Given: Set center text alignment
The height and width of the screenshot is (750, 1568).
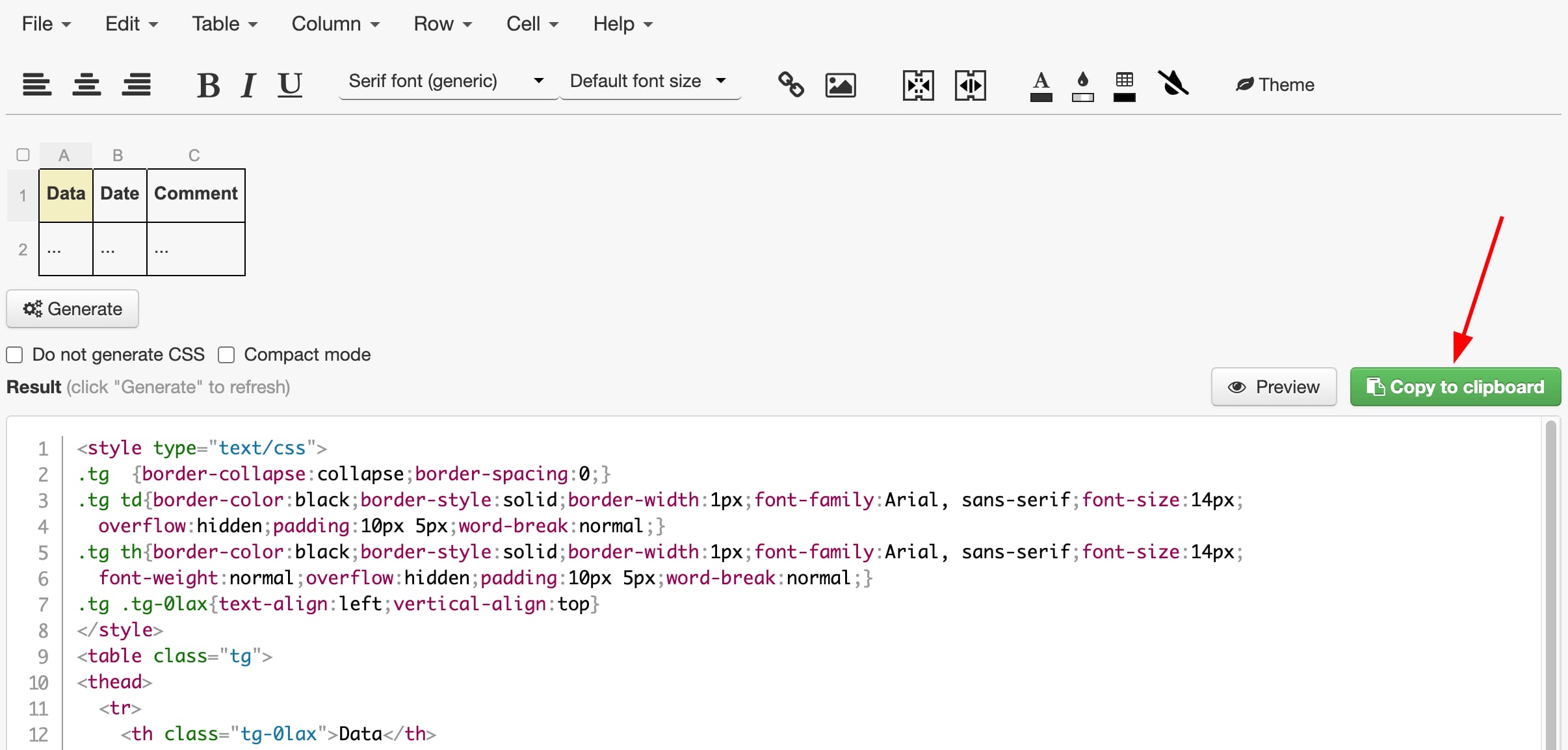Looking at the screenshot, I should (x=86, y=84).
